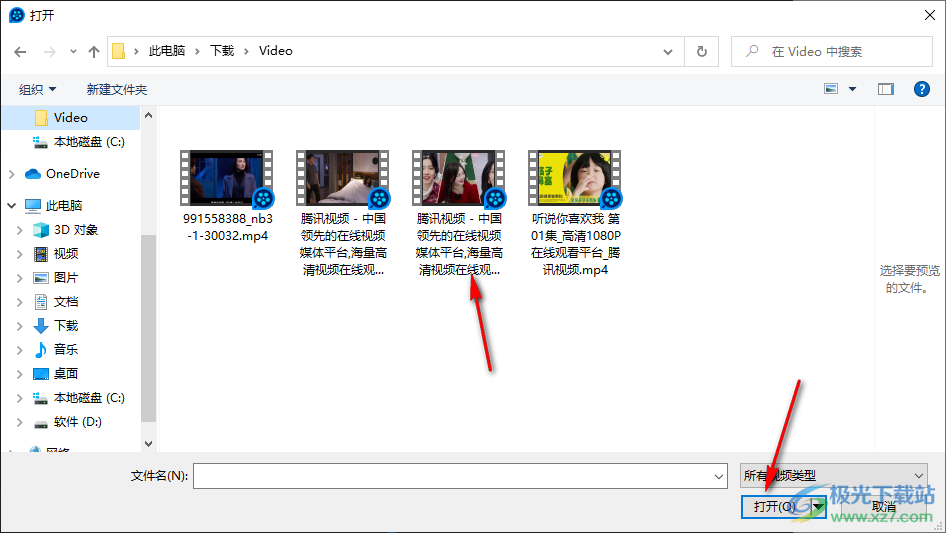Image resolution: width=946 pixels, height=533 pixels.
Task: Change view using the view mode icon
Action: [x=831, y=89]
